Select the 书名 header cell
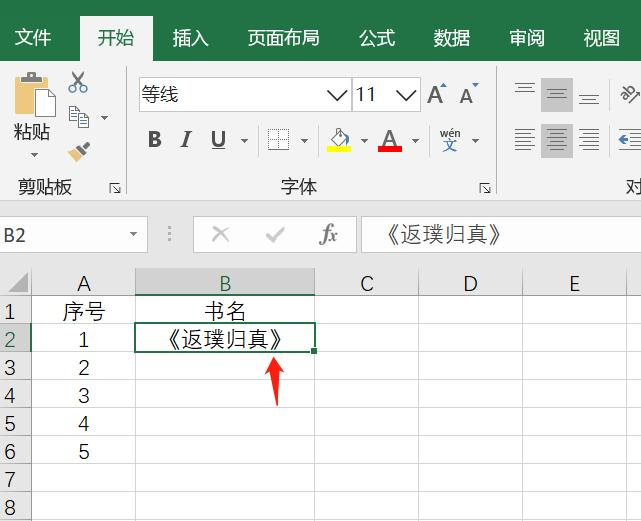This screenshot has width=641, height=521. (x=225, y=310)
